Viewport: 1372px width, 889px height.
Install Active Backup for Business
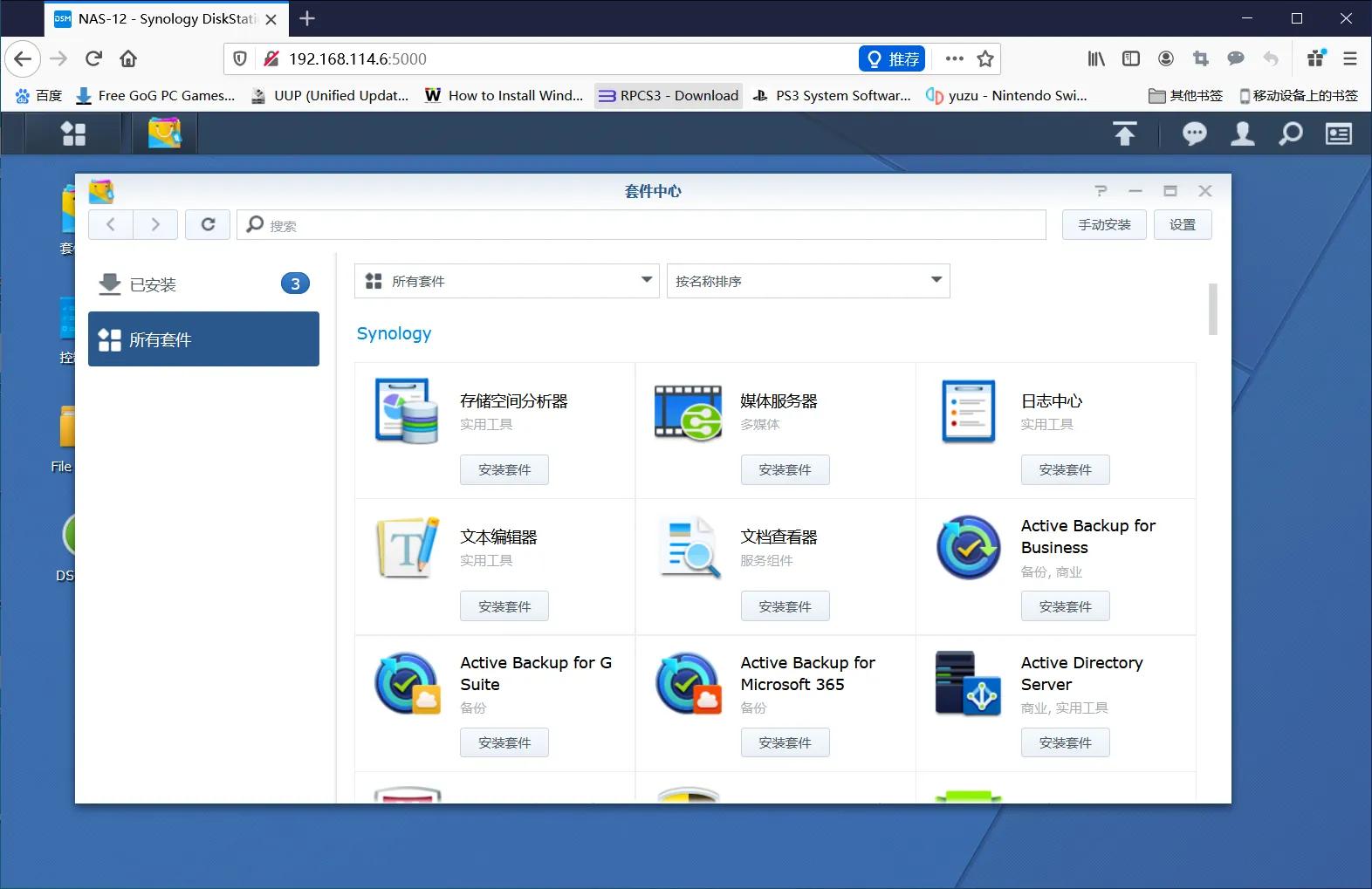(x=1065, y=606)
